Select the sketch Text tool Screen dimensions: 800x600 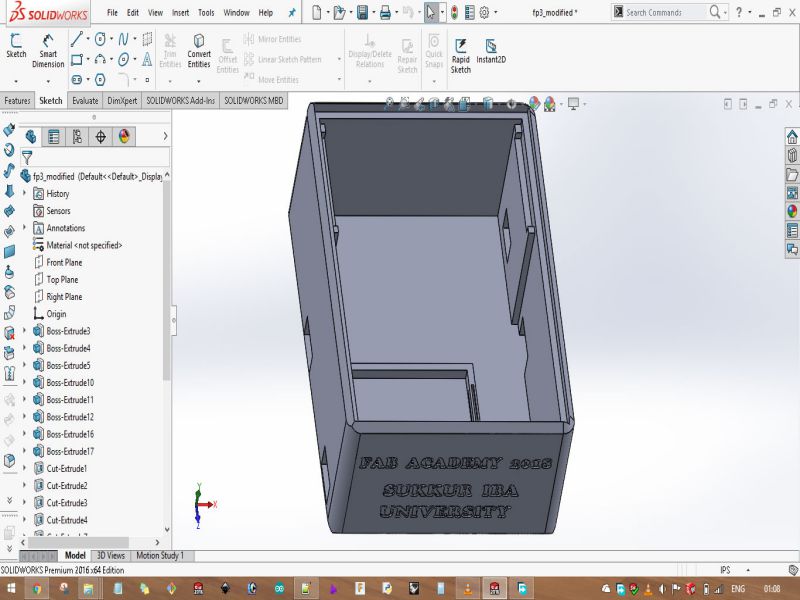click(x=147, y=60)
